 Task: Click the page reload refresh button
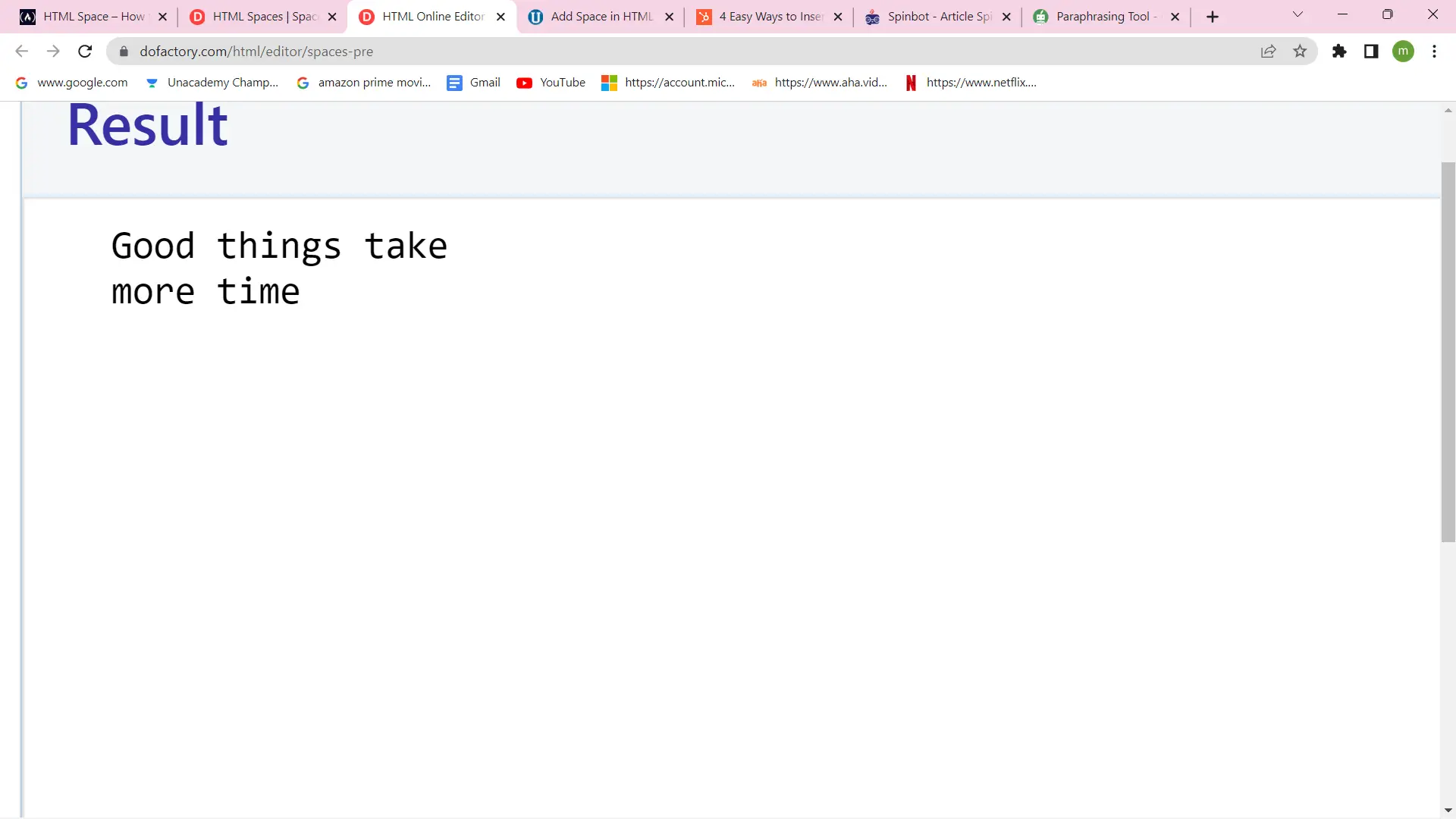coord(85,51)
